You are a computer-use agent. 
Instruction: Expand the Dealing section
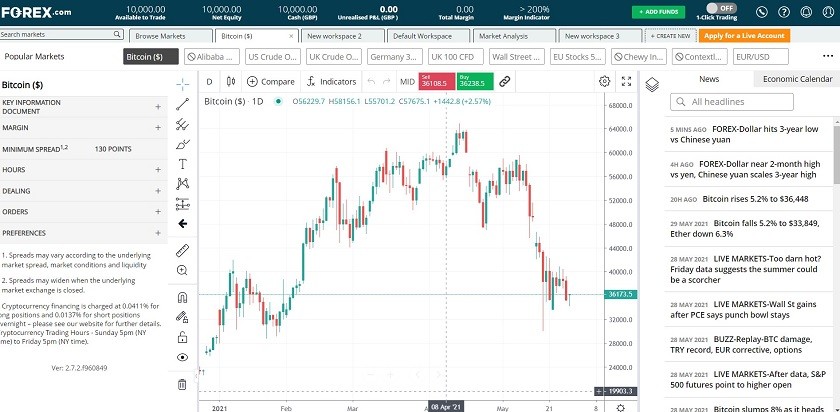[x=158, y=191]
